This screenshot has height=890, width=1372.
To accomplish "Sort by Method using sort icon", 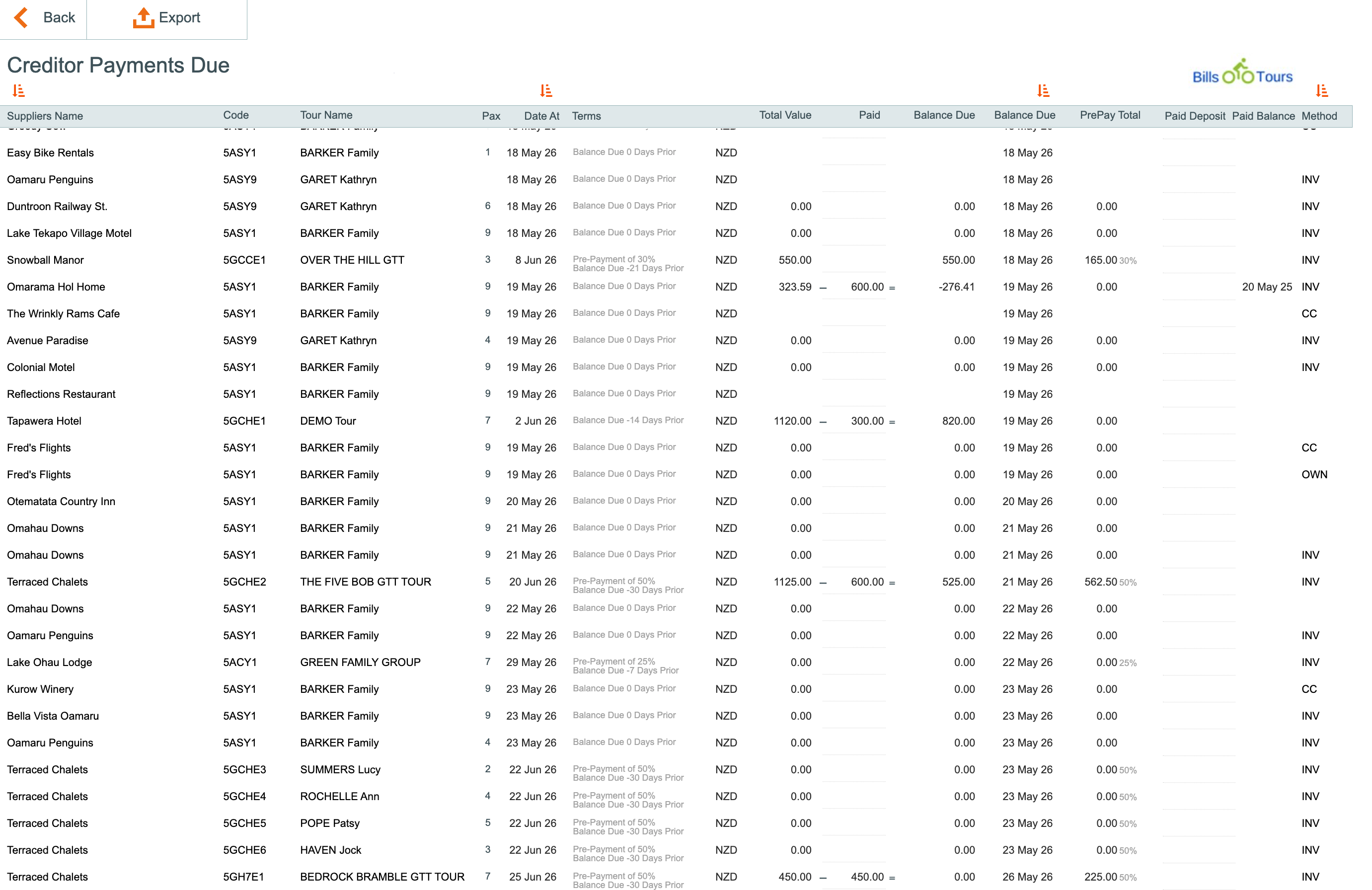I will click(1322, 90).
